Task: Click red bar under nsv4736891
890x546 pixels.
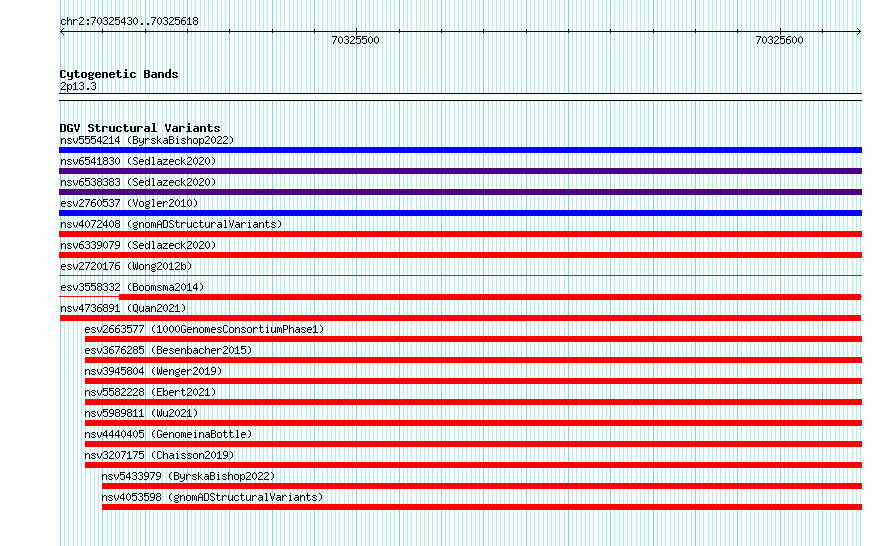Action: point(460,318)
